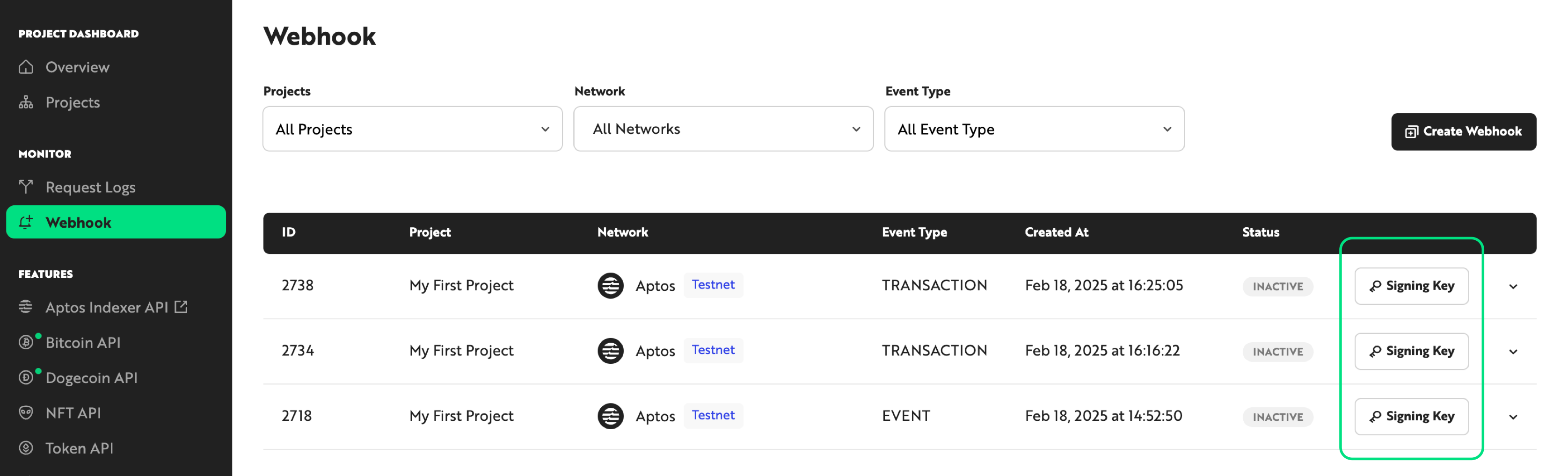This screenshot has height=476, width=1568.
Task: View Signing Key for webhook 2734
Action: [x=1411, y=351]
